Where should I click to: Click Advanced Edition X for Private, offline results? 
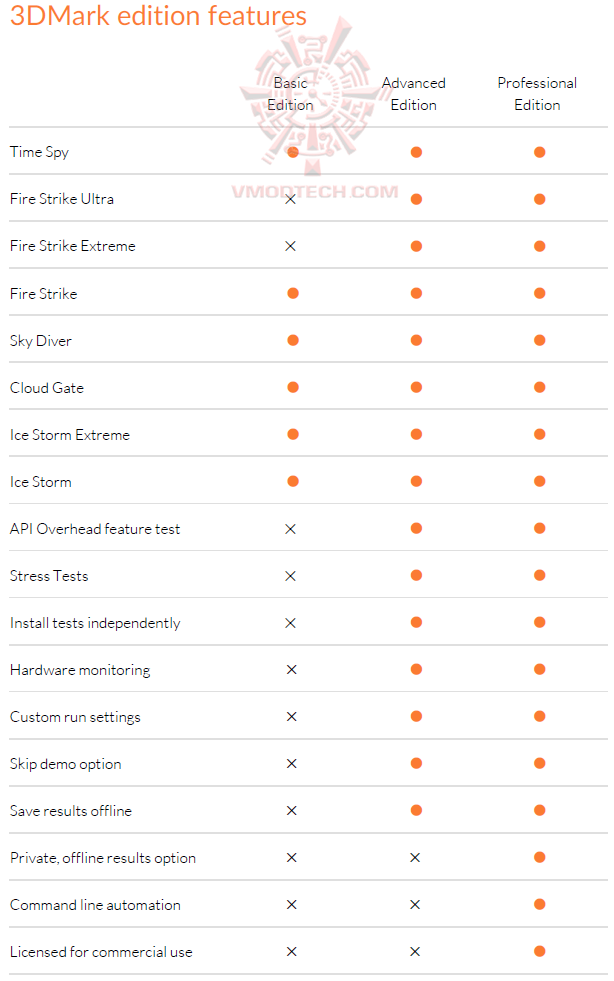416,858
